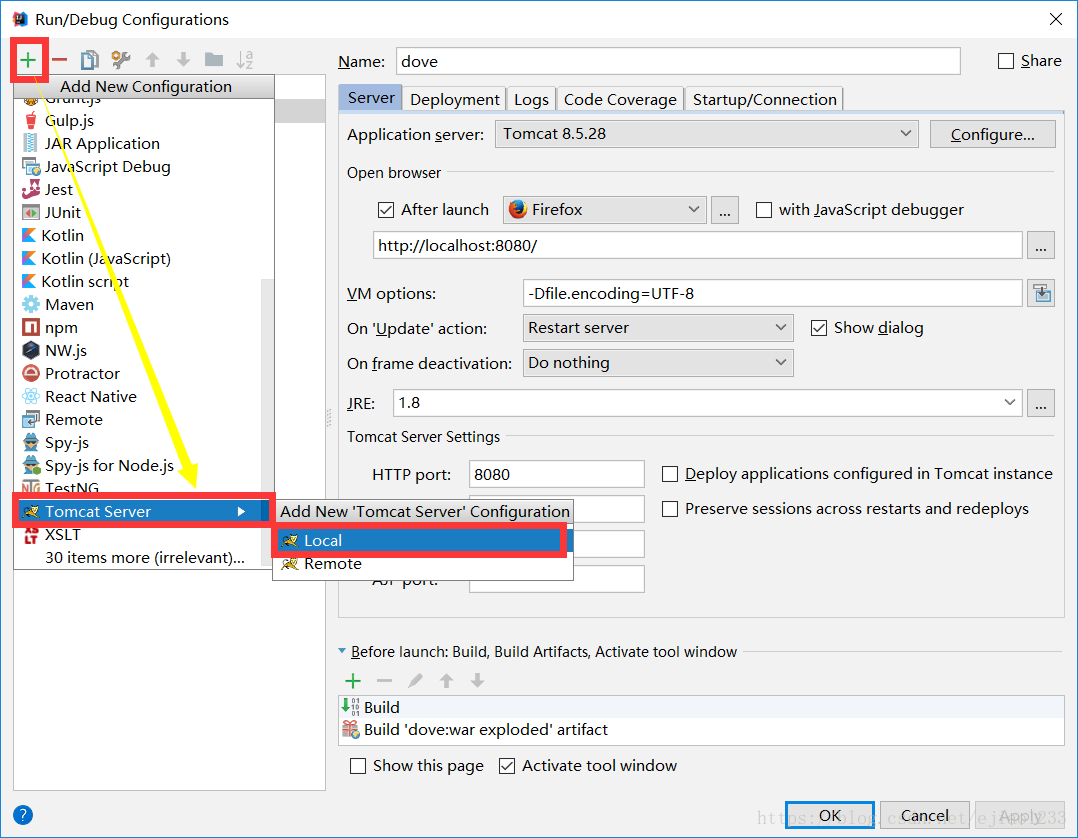Screen dimensions: 1078x838
Task: Click the Edit pencil icon in Before launch
Action: click(415, 681)
